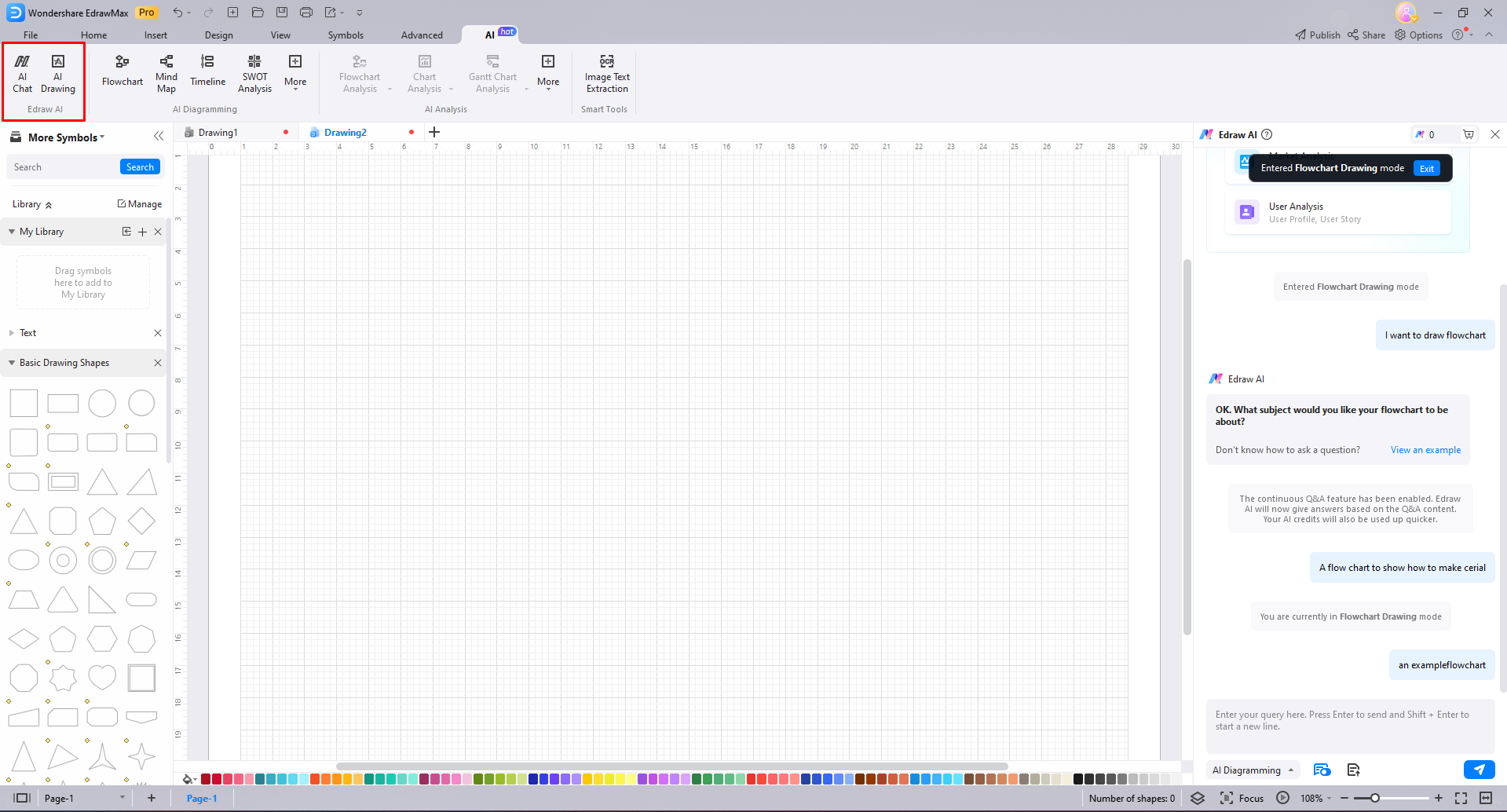1507x812 pixels.
Task: Enter full screen from status bar
Action: pos(1461,798)
